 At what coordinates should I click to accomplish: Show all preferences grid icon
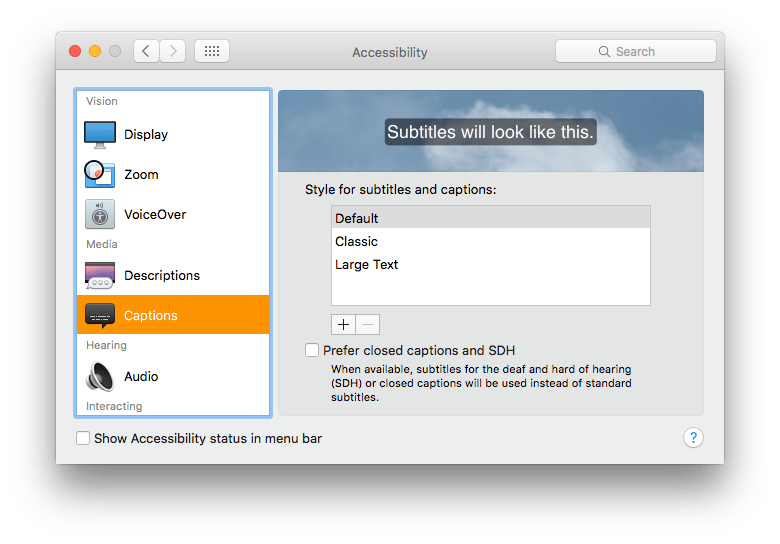pyautogui.click(x=212, y=51)
